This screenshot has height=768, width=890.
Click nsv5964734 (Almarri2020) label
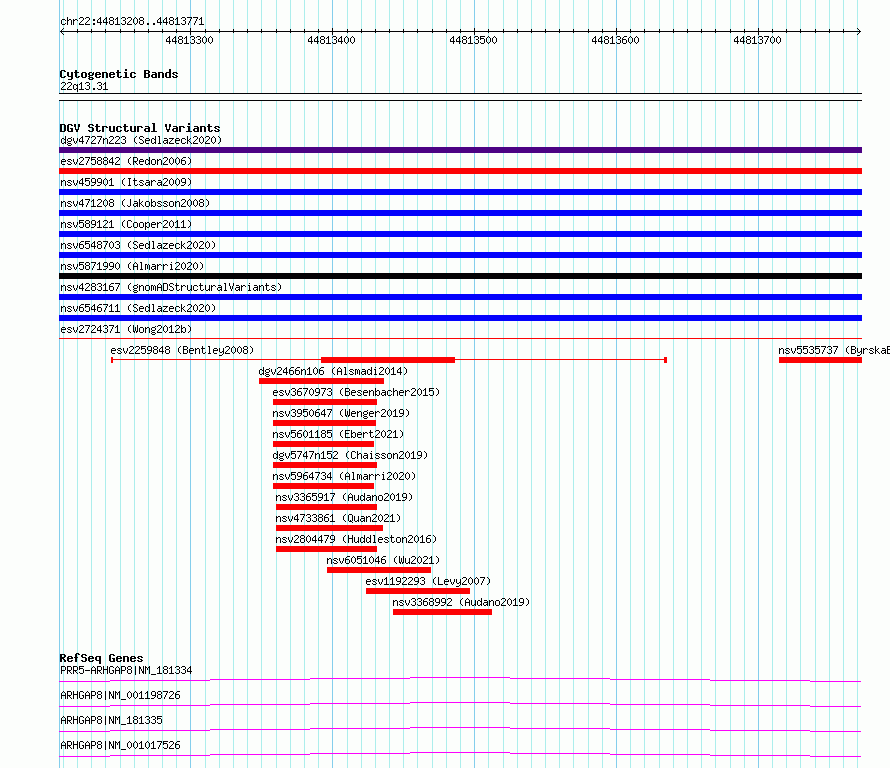click(344, 476)
